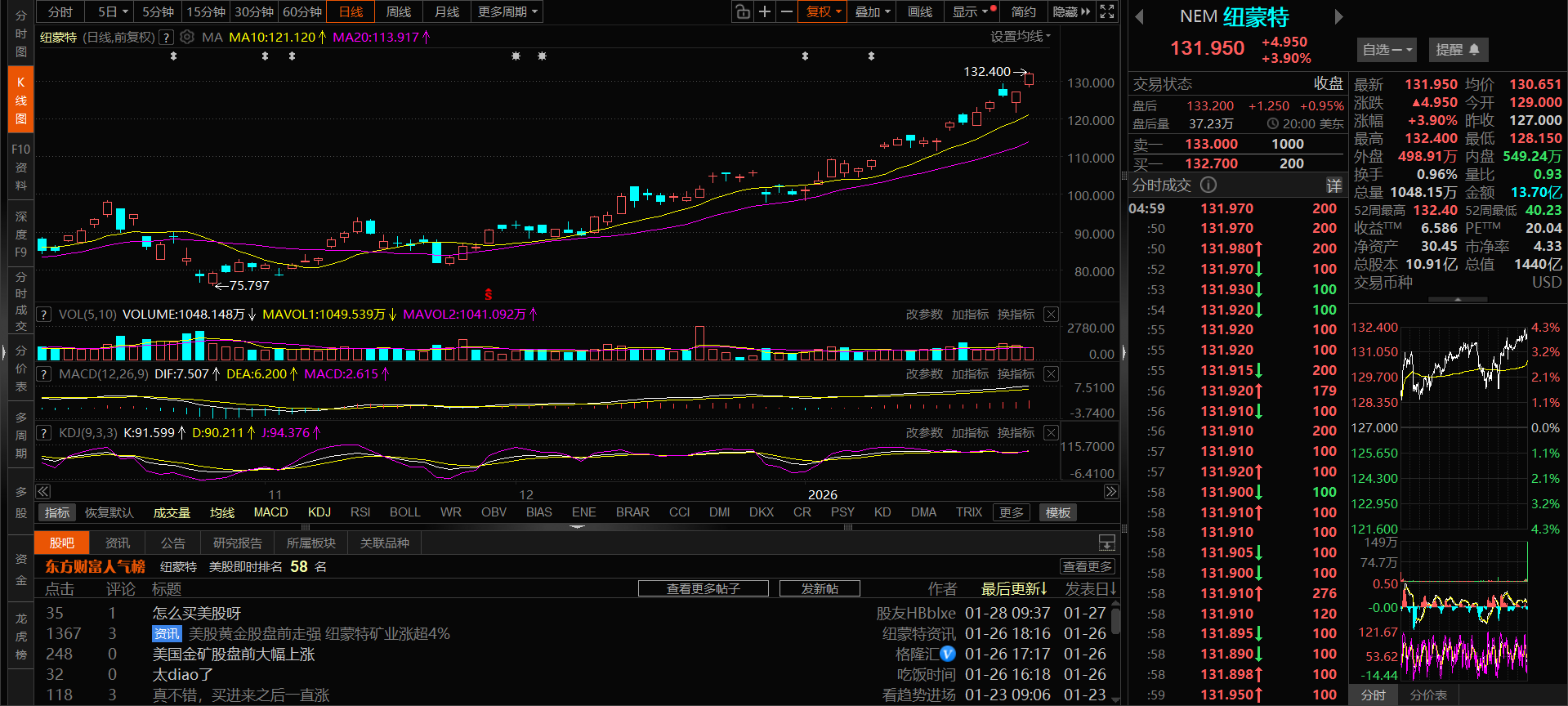This screenshot has height=706, width=1568.
Task: Click the 模板 template button
Action: point(1058,512)
